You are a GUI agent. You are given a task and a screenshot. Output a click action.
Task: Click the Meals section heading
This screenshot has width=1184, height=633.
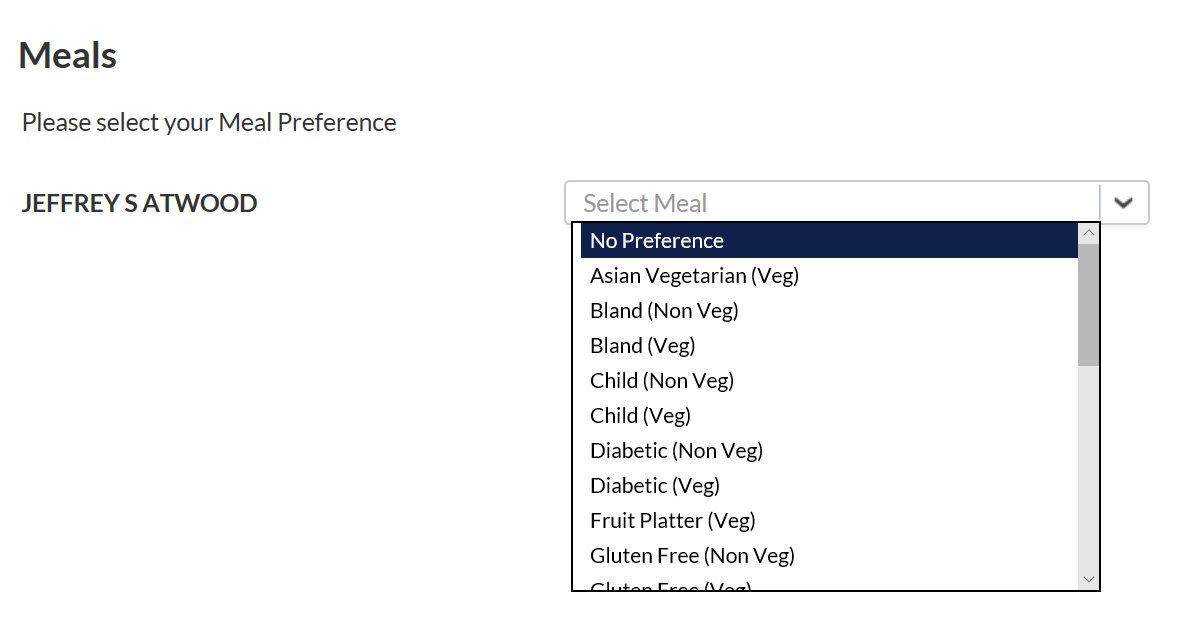coord(68,56)
